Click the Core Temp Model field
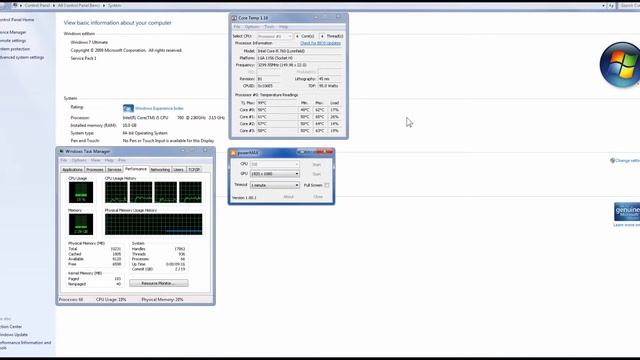640x360 pixels. tap(300, 51)
